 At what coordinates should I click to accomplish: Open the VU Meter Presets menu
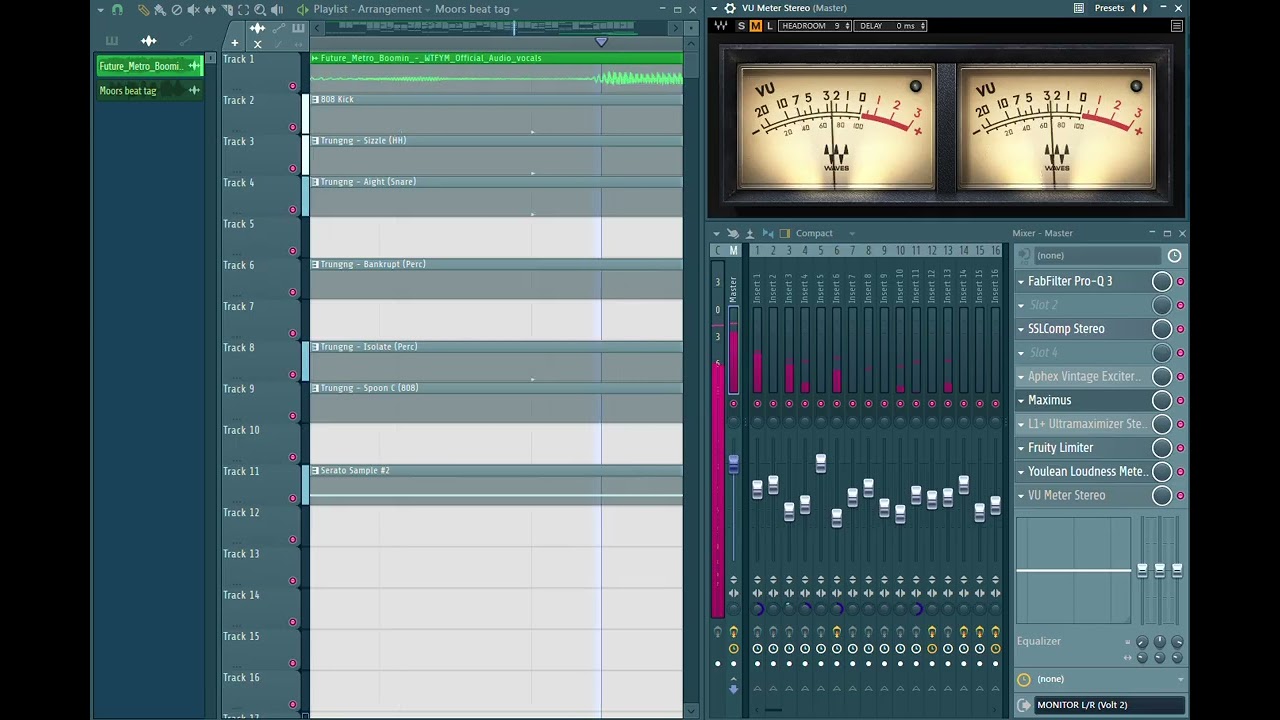(1109, 8)
